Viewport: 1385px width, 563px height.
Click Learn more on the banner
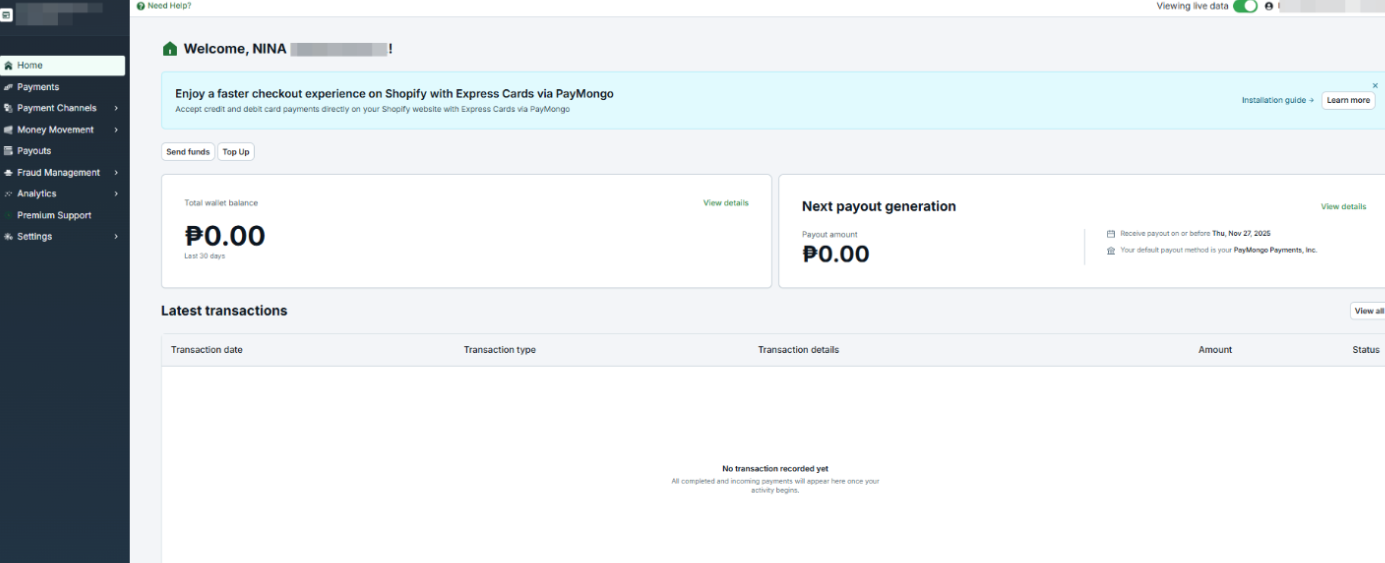point(1348,100)
